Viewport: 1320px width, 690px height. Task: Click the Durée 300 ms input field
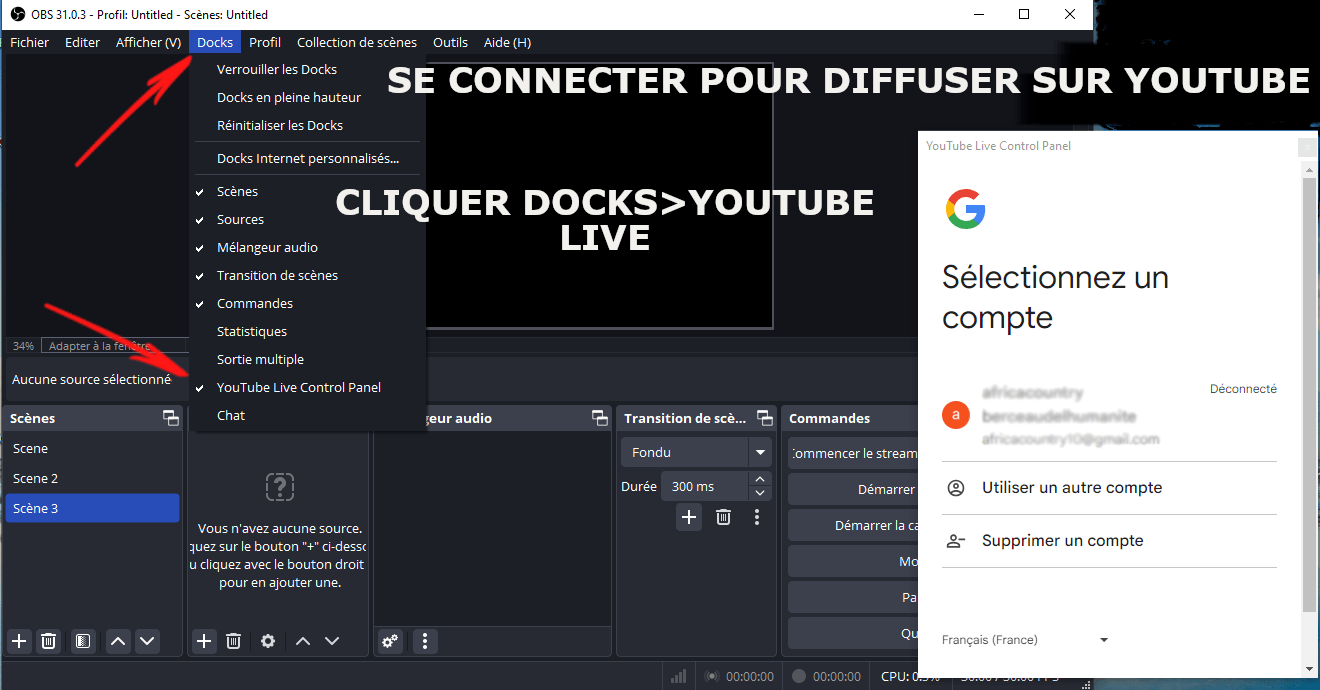(x=704, y=486)
